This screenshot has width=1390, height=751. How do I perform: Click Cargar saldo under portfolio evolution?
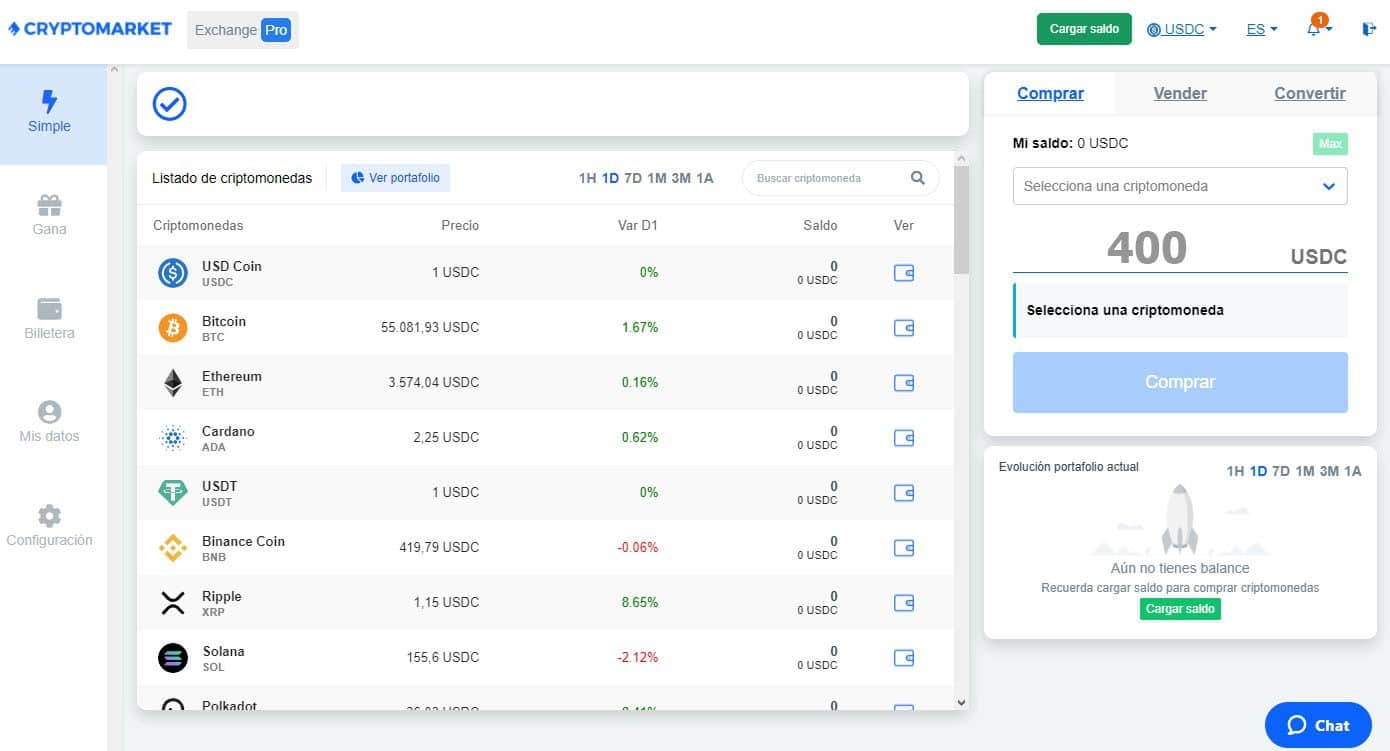(1180, 608)
